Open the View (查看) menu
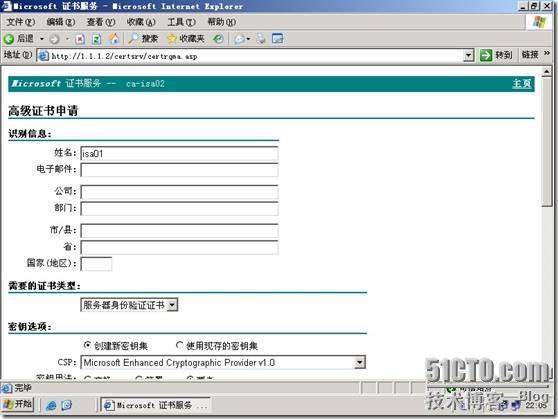The height and width of the screenshot is (419, 558). point(101,22)
